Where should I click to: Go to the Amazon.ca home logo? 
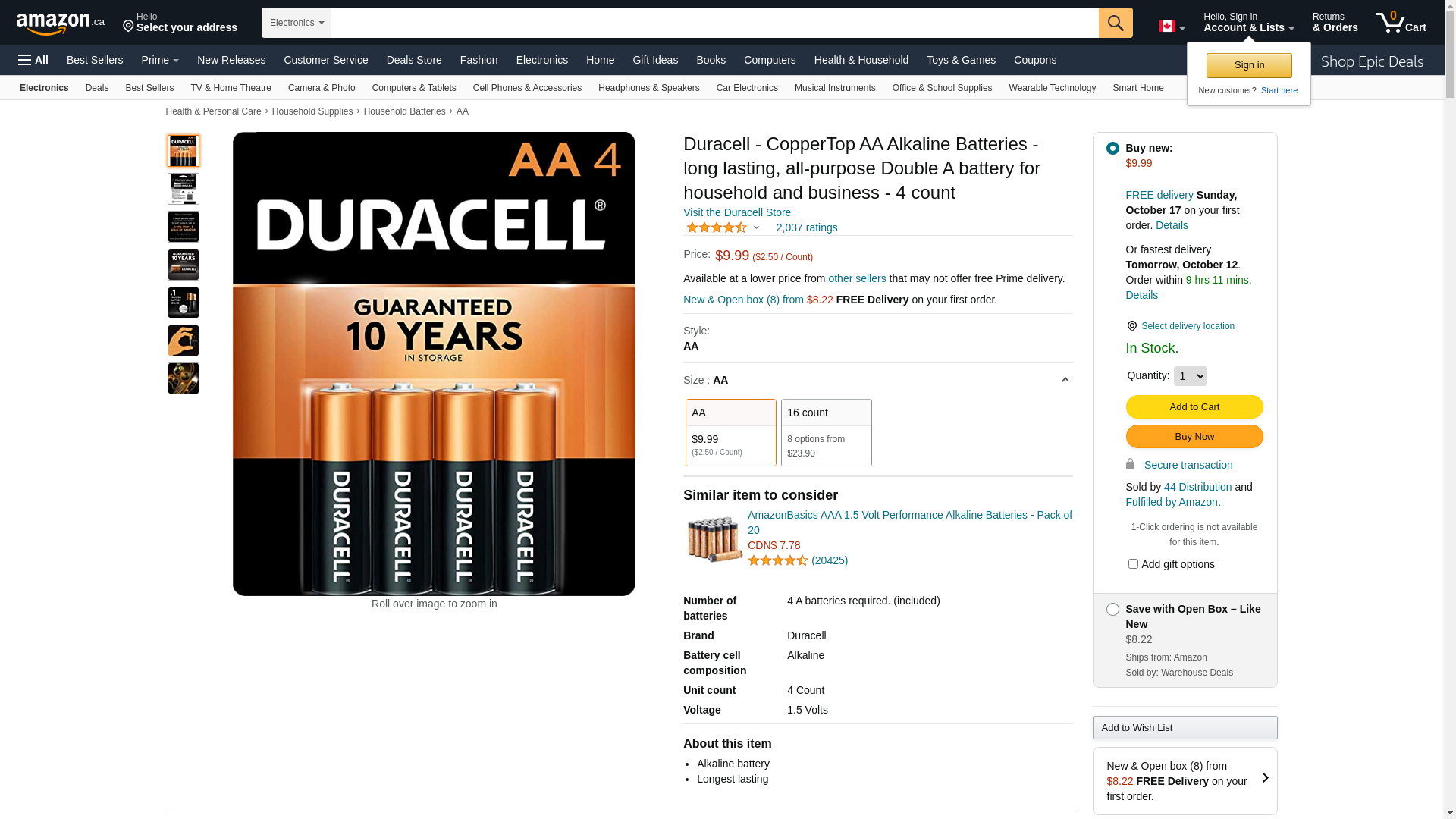tap(61, 23)
